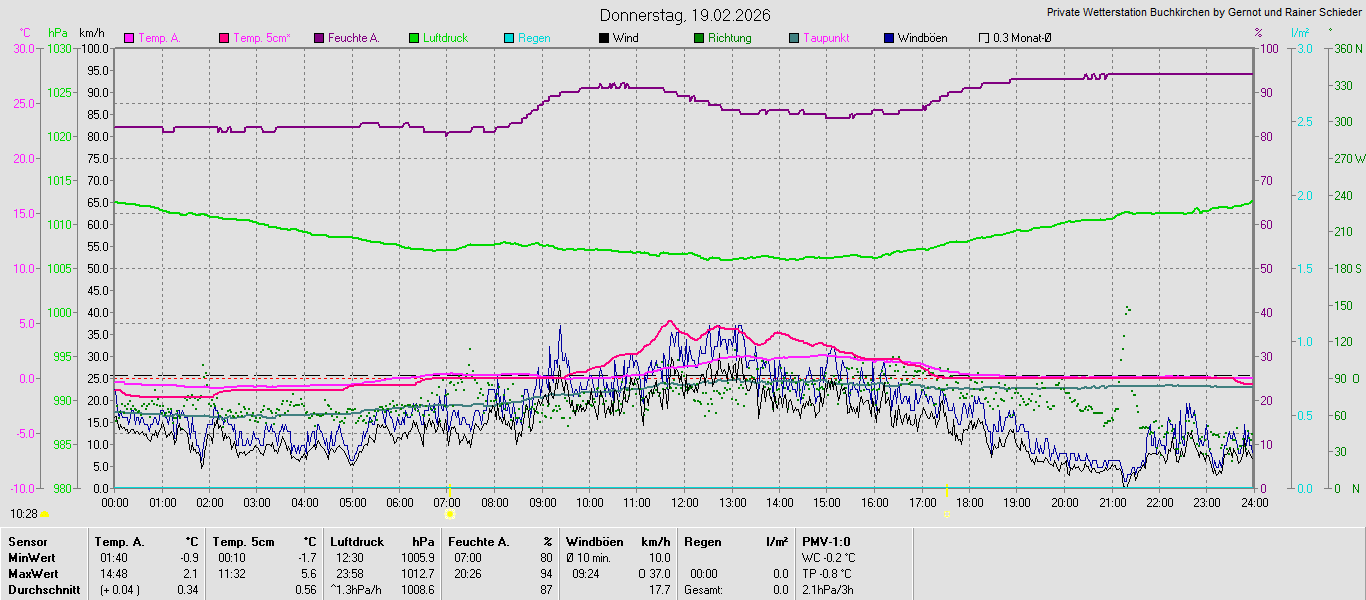Click the blue Windböen legend square
Viewport: 1366px width, 600px height.
point(889,38)
